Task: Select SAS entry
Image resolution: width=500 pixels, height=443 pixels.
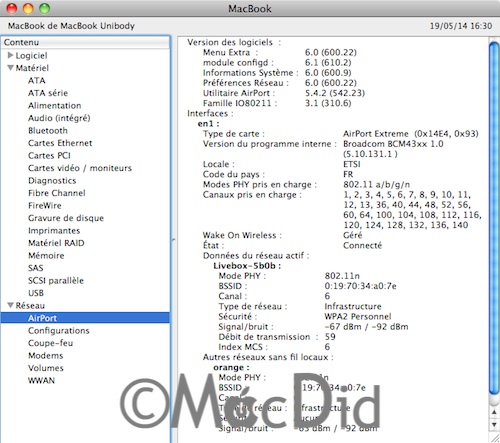Action: pos(36,268)
